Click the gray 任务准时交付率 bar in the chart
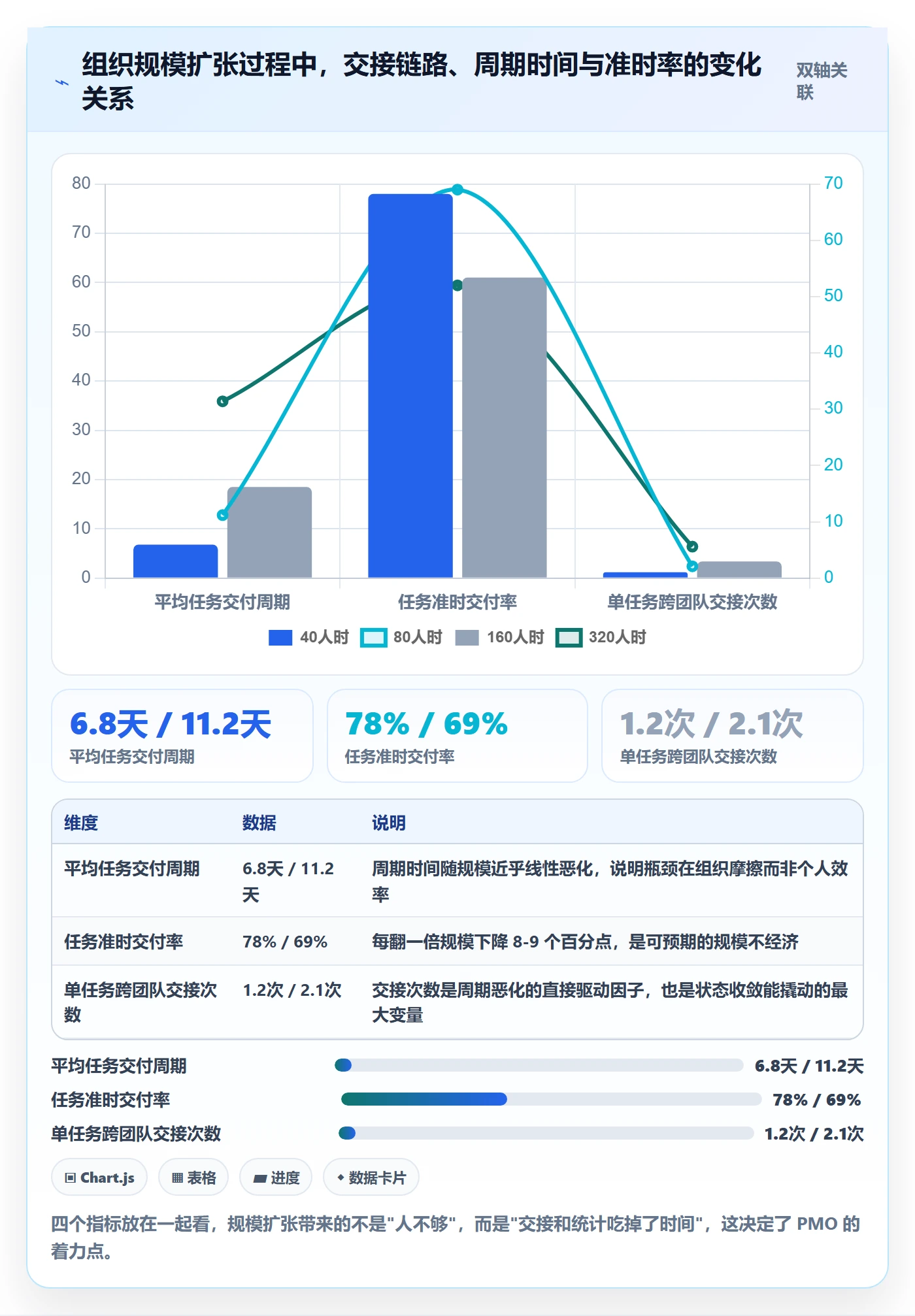Image resolution: width=915 pixels, height=1316 pixels. tap(504, 427)
